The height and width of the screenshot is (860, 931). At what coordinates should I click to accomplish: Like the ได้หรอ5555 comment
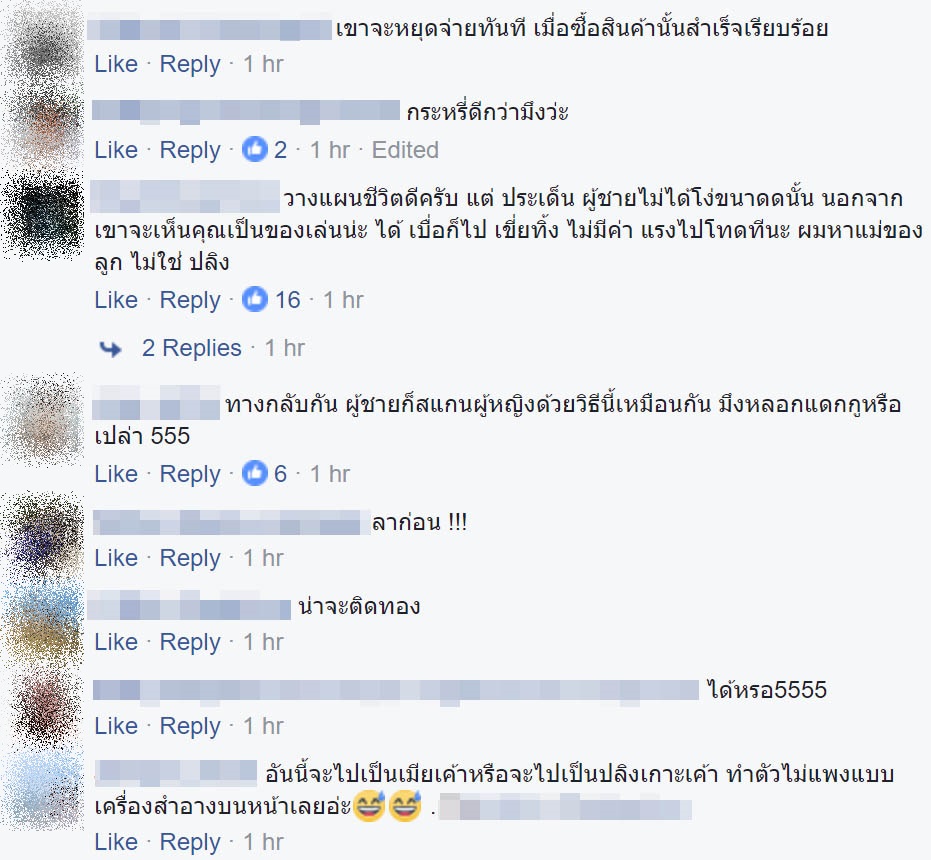(116, 726)
